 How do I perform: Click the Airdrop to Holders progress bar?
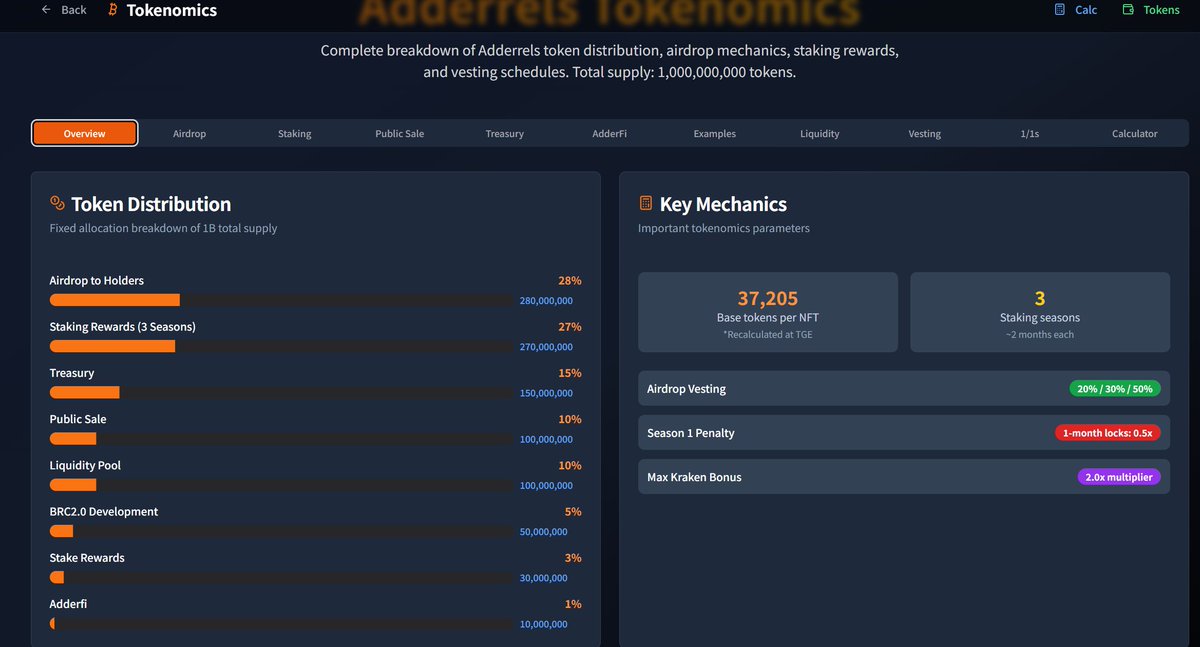point(281,300)
